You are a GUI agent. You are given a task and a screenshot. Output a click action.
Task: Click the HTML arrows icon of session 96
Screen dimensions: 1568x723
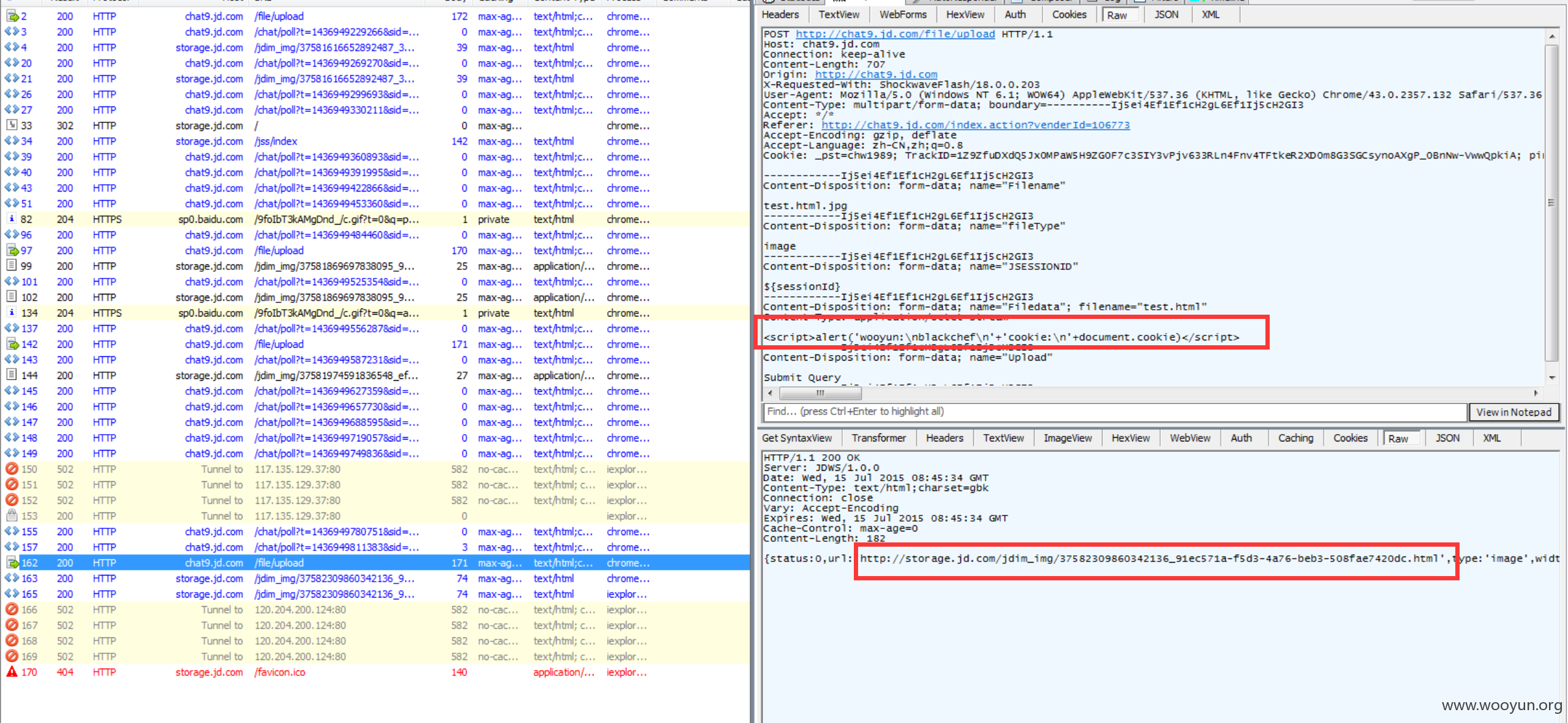point(12,234)
